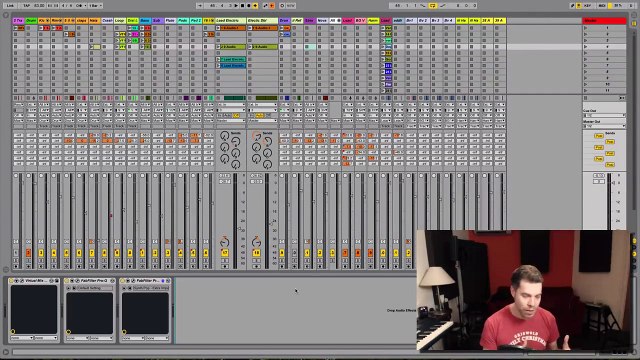This screenshot has height=360, width=640.
Task: Select the claps track header
Action: (82, 20)
